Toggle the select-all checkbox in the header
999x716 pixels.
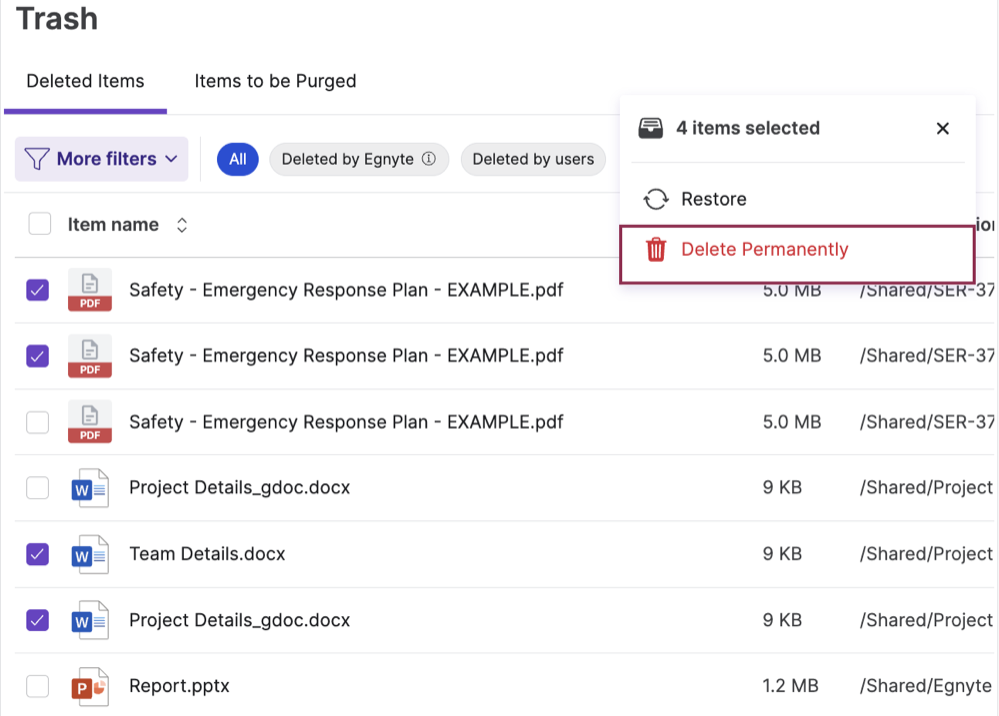[x=39, y=223]
